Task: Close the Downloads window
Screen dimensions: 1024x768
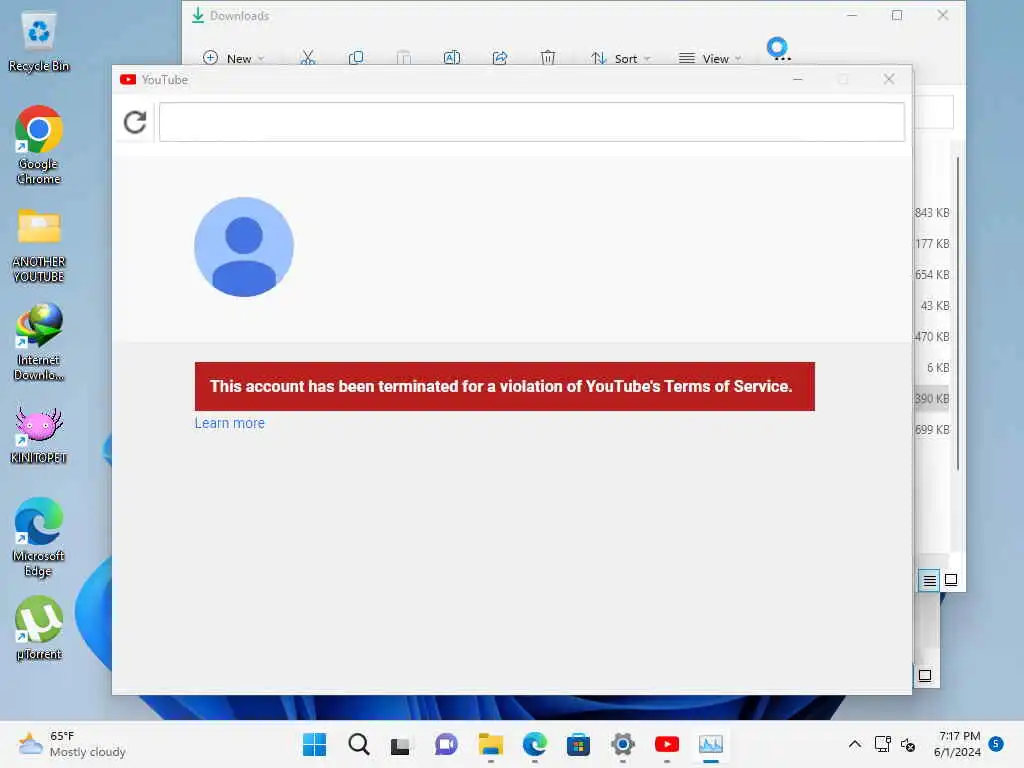Action: [x=942, y=15]
